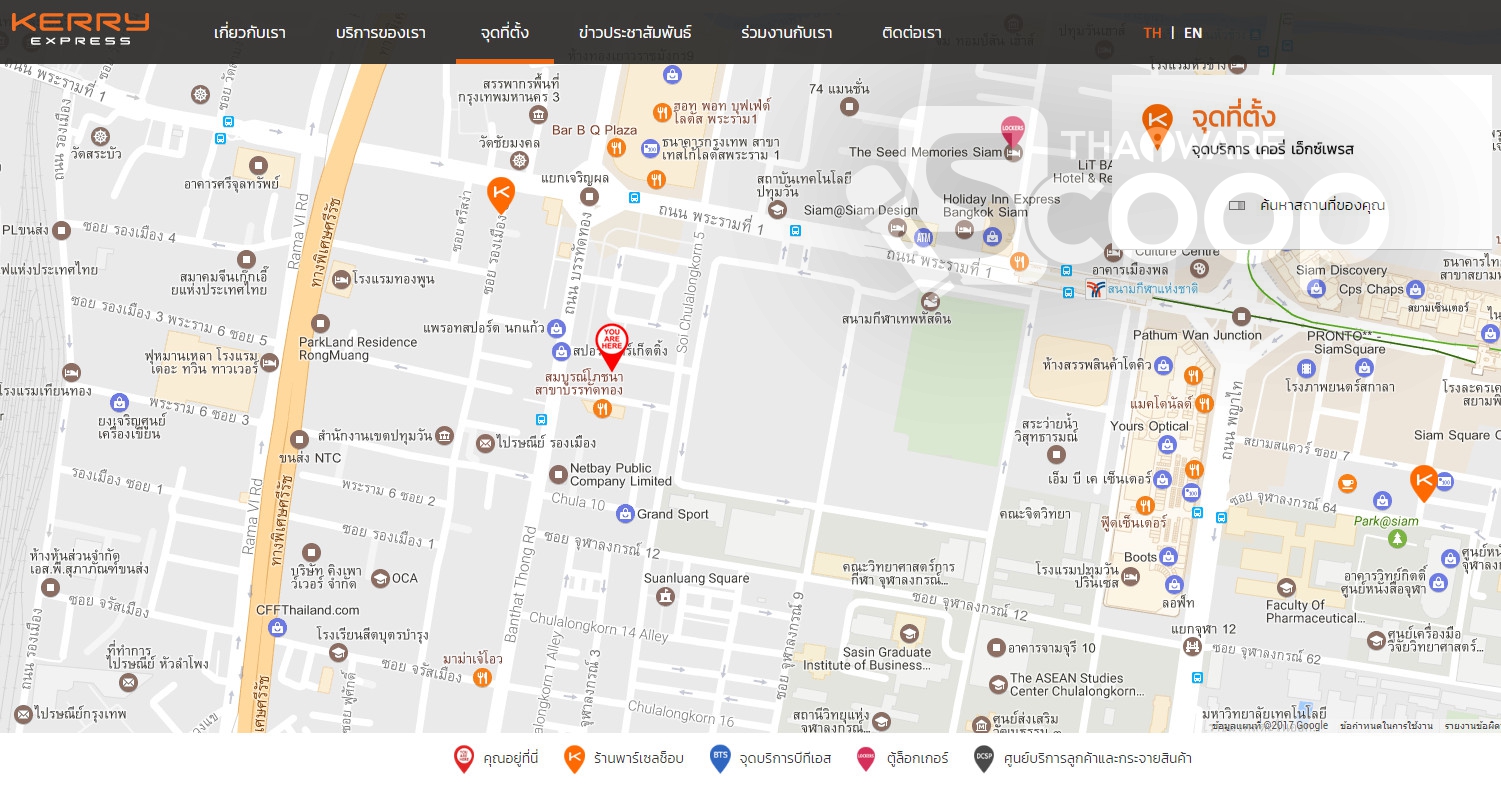The width and height of the screenshot is (1501, 788).
Task: Click the Siam@Siam Design label
Action: 861,210
